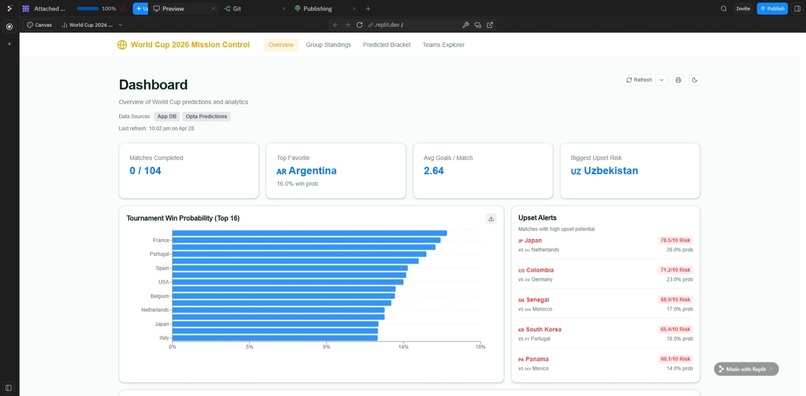Viewport: 806px width, 396px height.
Task: Open search with the magnifier icon
Action: tap(724, 9)
